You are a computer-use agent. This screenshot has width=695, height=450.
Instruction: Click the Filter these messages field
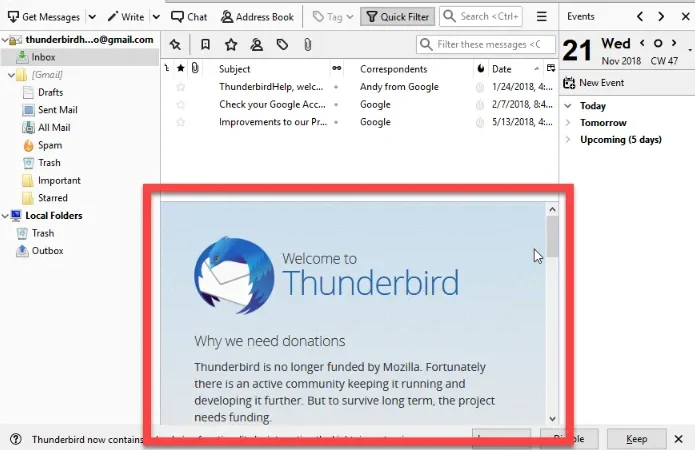tap(486, 44)
